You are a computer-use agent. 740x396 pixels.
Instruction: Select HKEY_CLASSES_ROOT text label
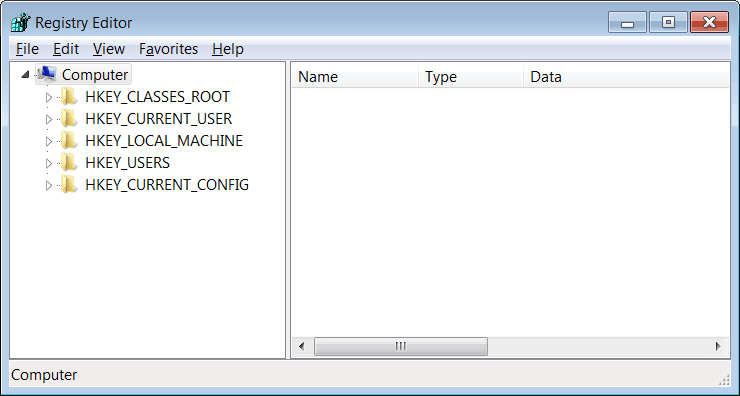[157, 97]
